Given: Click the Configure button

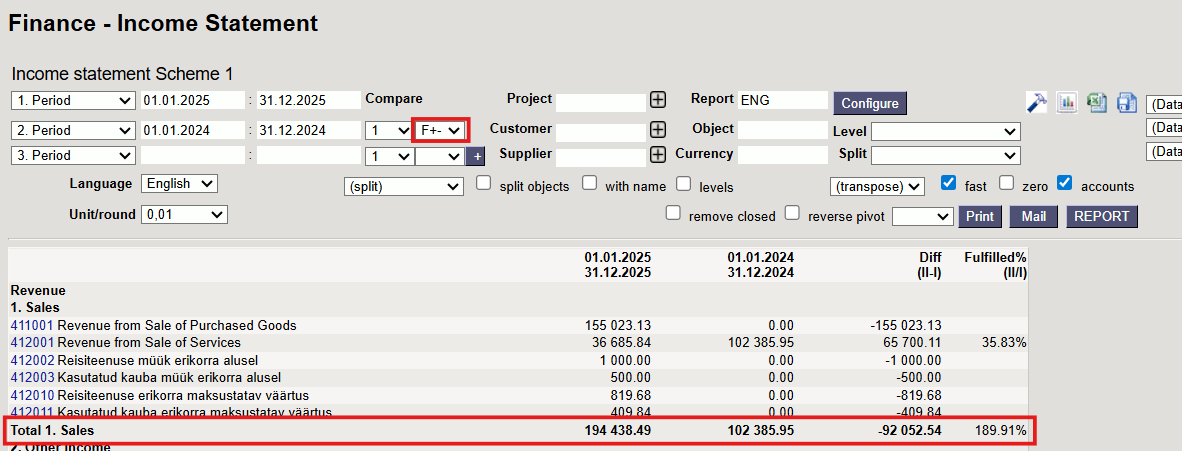Looking at the screenshot, I should tap(870, 103).
